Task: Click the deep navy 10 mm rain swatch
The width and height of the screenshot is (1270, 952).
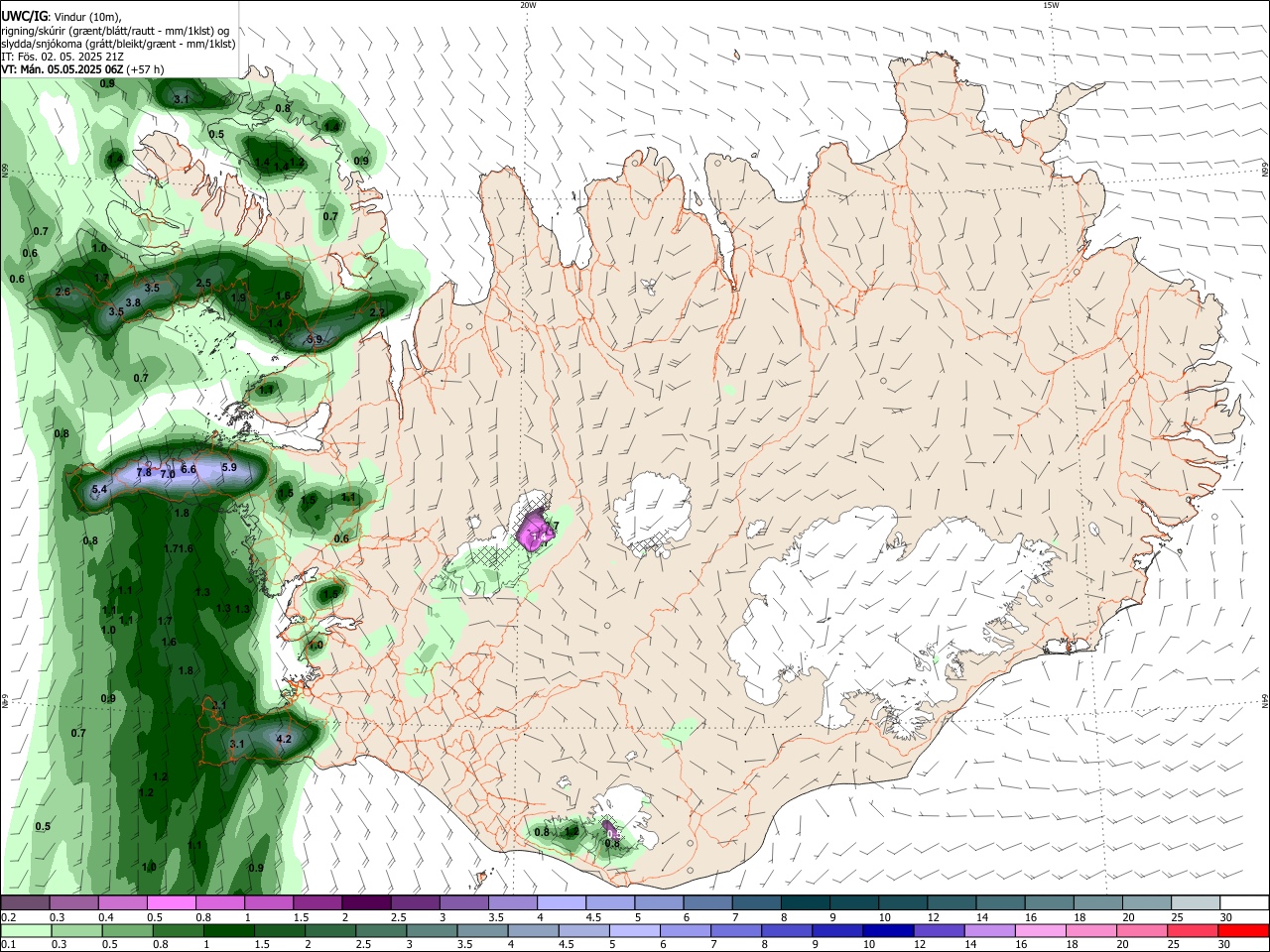Action: coord(888,930)
